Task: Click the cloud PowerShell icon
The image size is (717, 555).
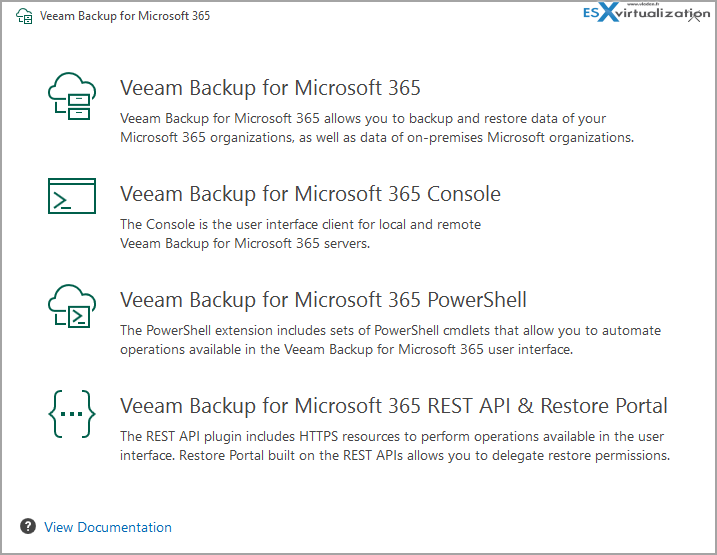Action: [x=72, y=306]
